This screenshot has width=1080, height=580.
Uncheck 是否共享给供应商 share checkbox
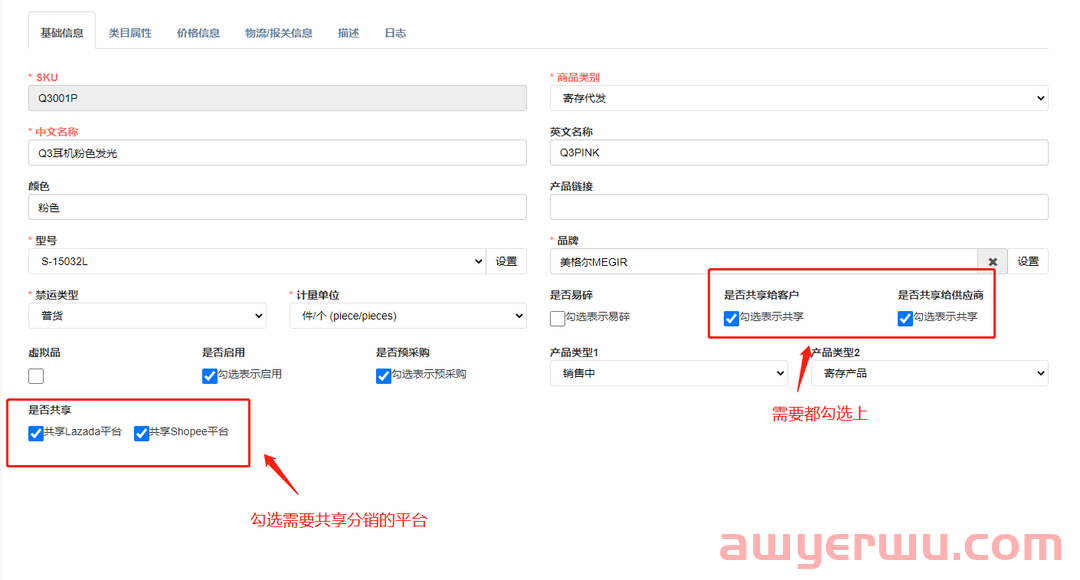906,318
